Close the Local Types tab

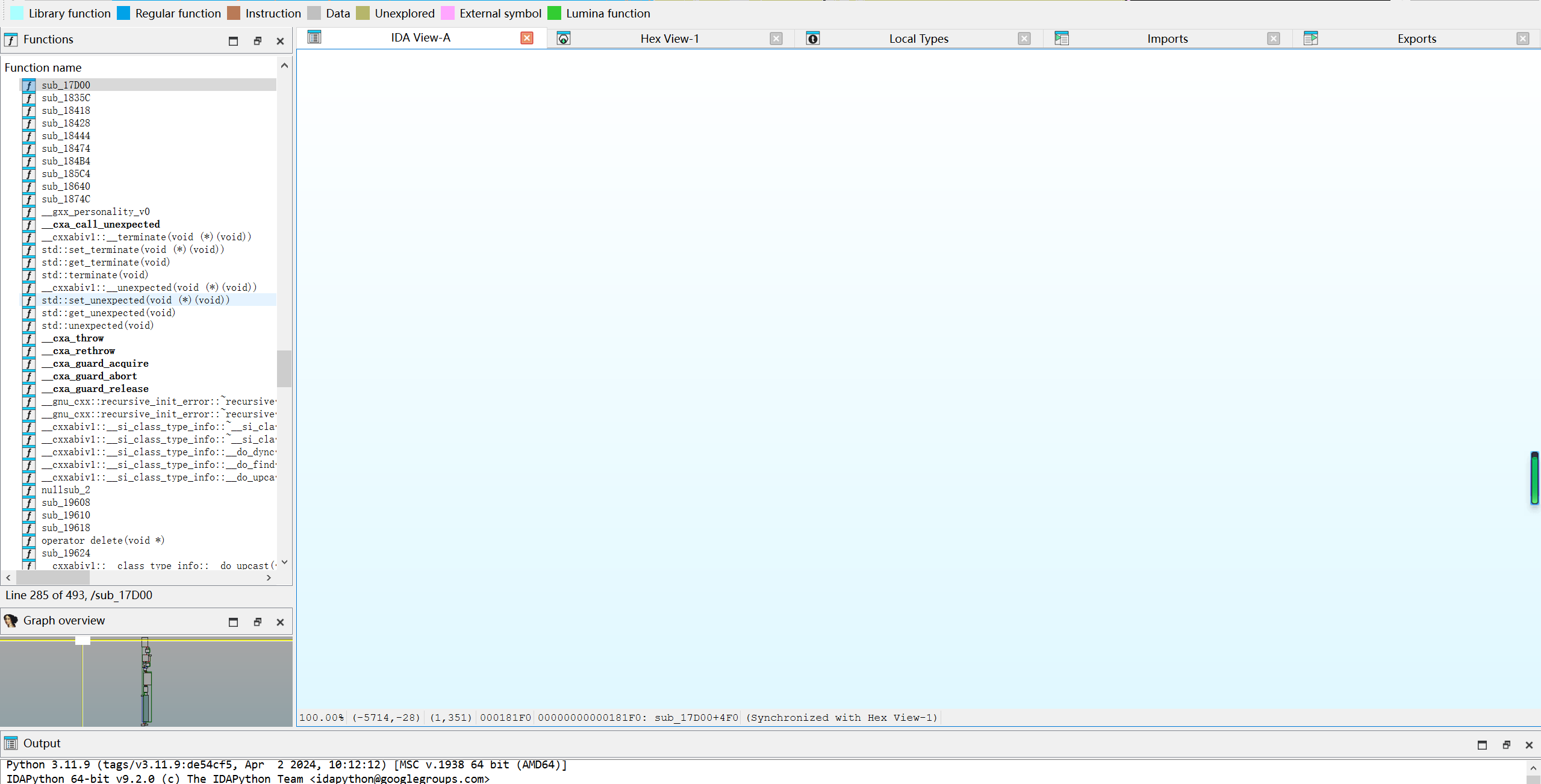1024,39
